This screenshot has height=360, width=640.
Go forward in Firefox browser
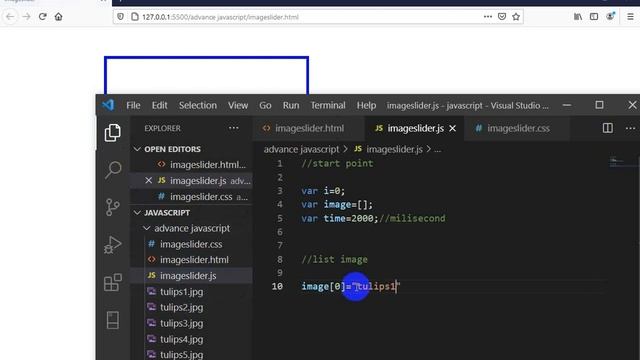27,17
